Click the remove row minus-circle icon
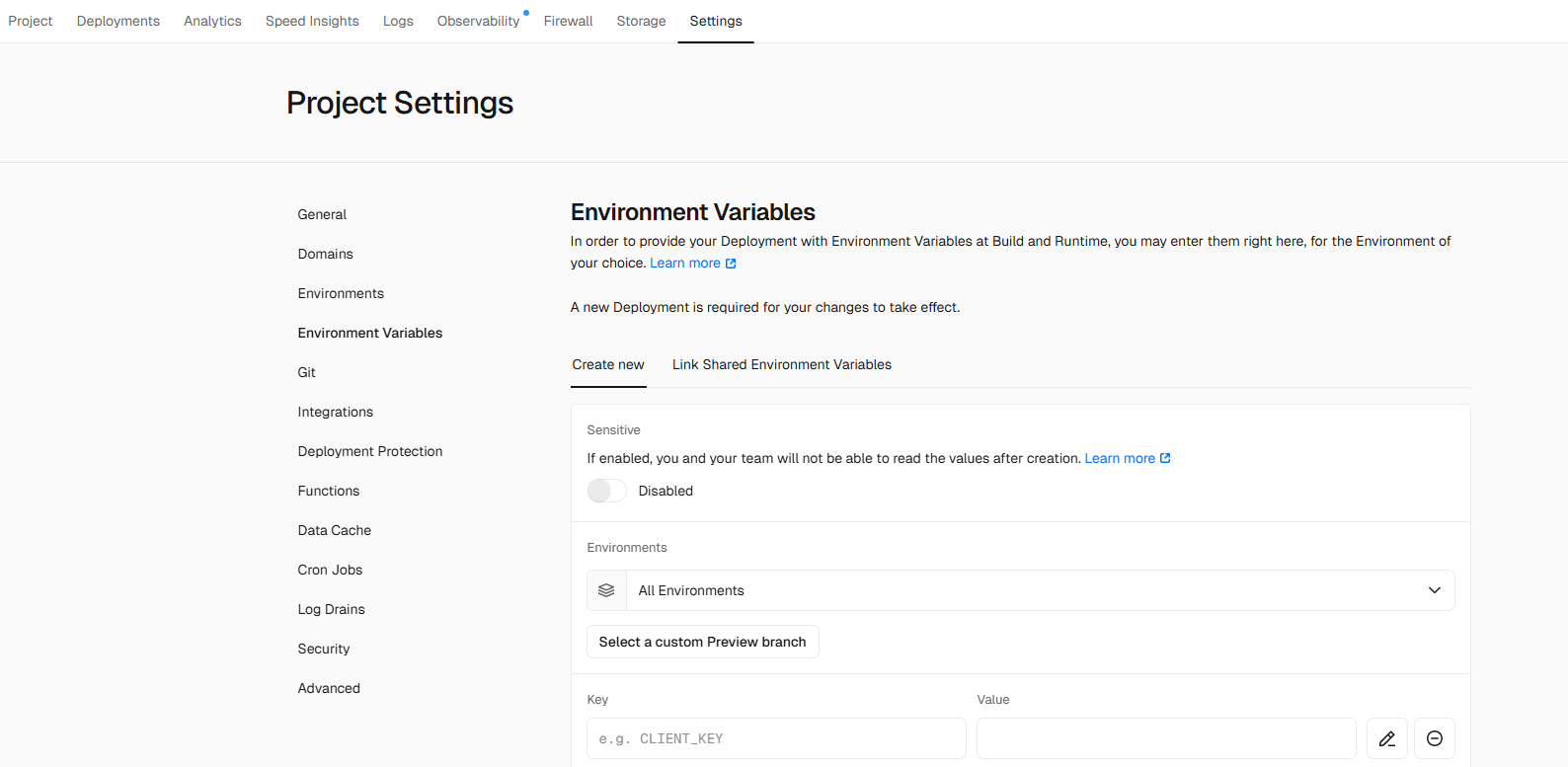 click(1435, 738)
